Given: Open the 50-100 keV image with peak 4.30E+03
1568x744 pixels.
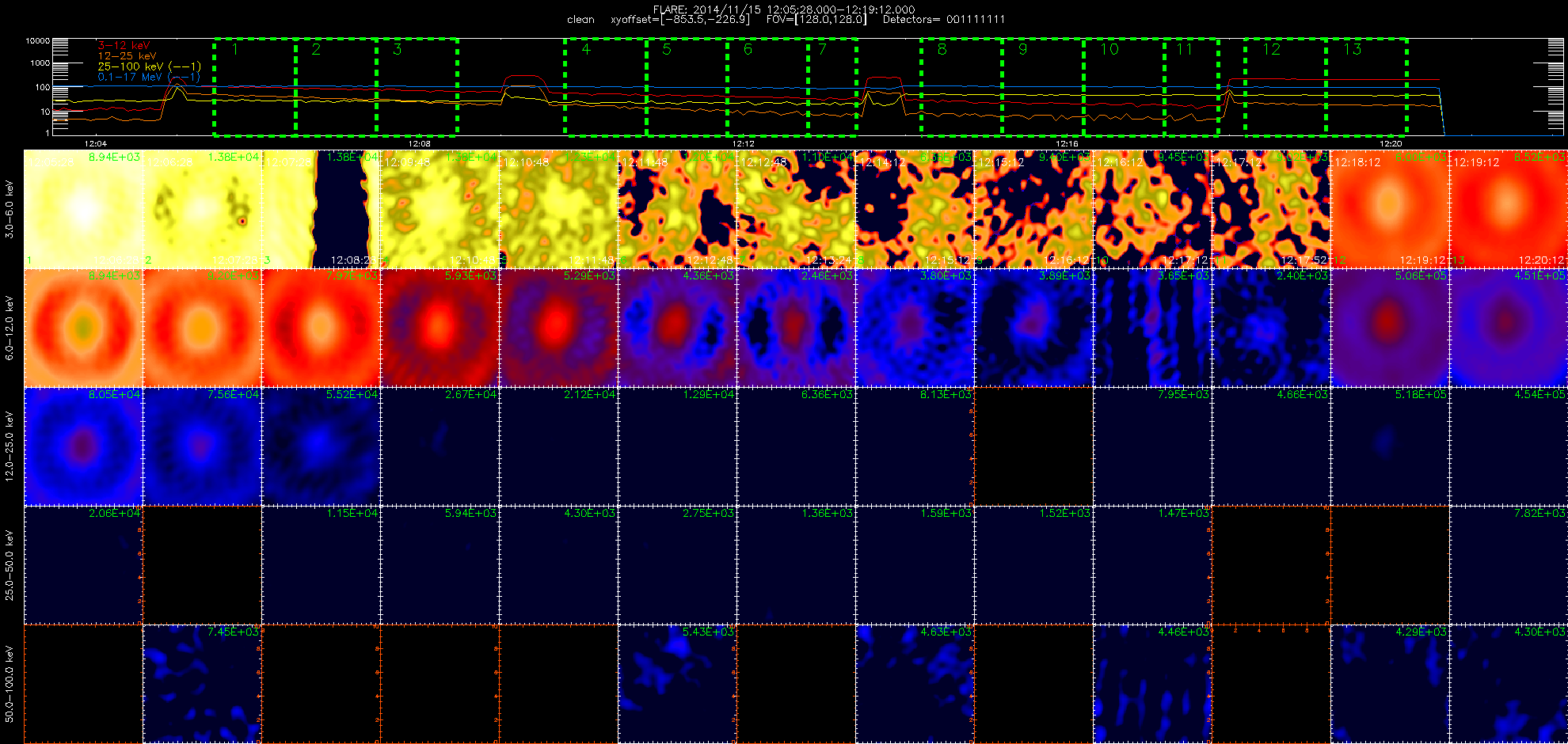Looking at the screenshot, I should click(x=1509, y=684).
